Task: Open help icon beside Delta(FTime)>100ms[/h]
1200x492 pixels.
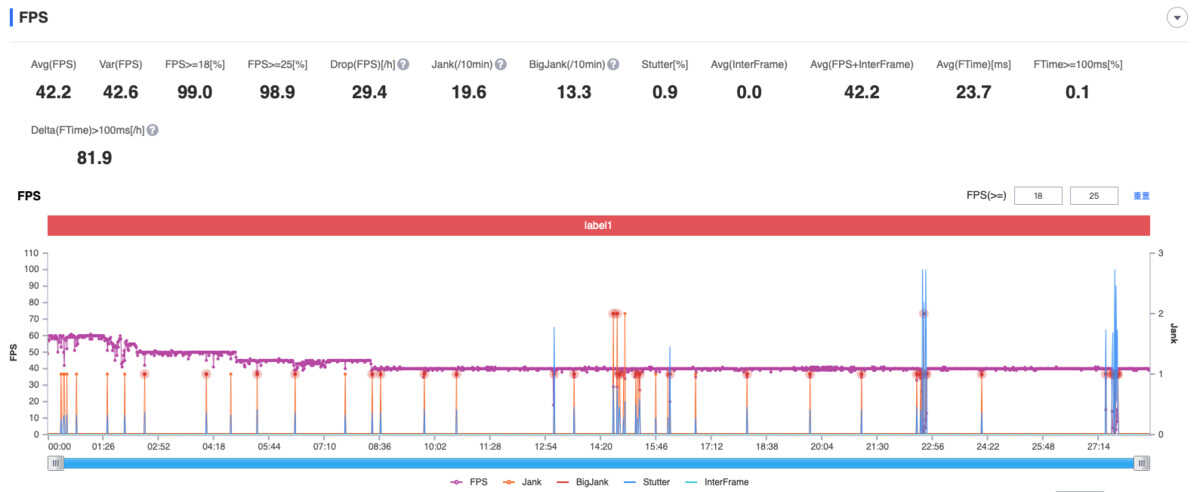Action: [153, 130]
